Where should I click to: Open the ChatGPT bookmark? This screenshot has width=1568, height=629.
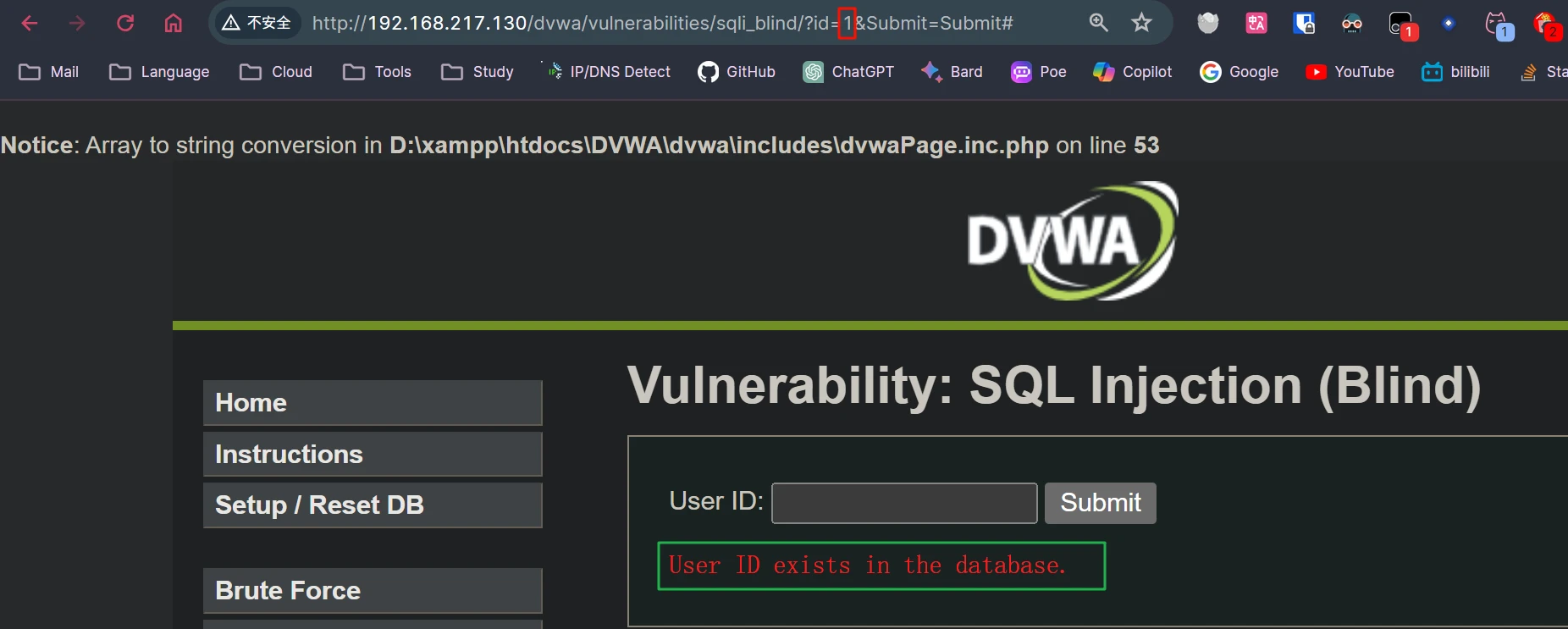tap(848, 72)
